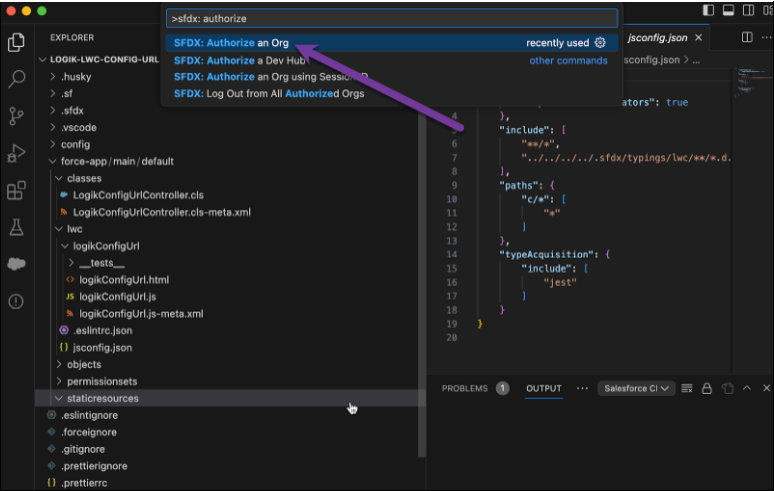Click the command palette input field
The image size is (774, 491).
392,19
